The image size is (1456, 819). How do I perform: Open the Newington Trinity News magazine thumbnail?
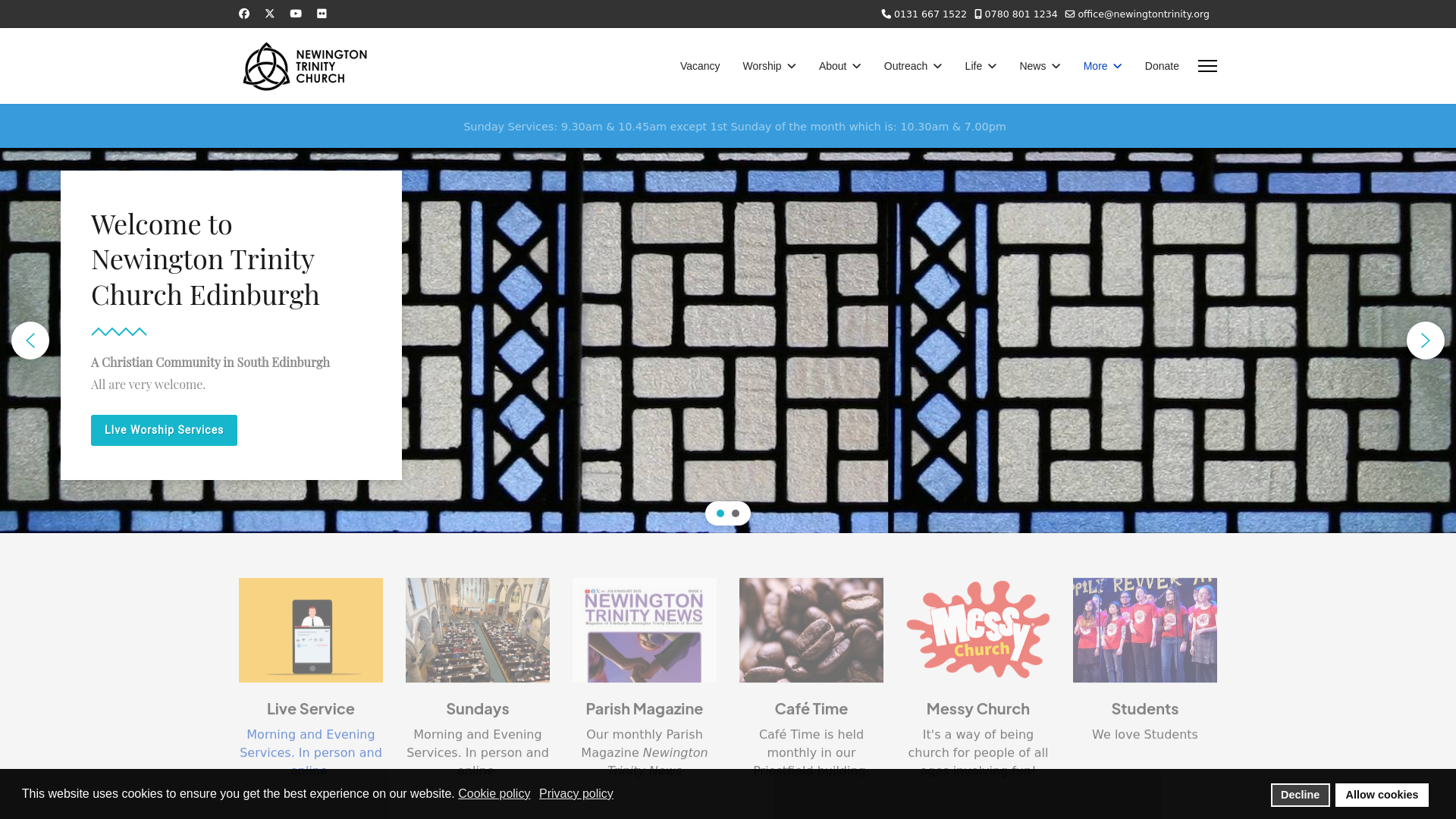click(645, 630)
